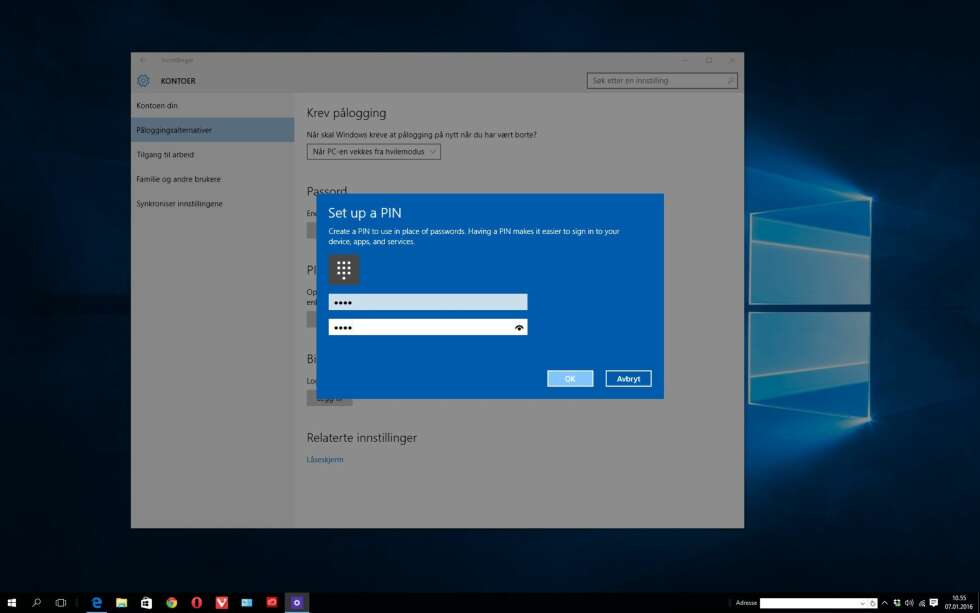Confirm the PIN with the OK button
980x613 pixels.
pyautogui.click(x=570, y=378)
